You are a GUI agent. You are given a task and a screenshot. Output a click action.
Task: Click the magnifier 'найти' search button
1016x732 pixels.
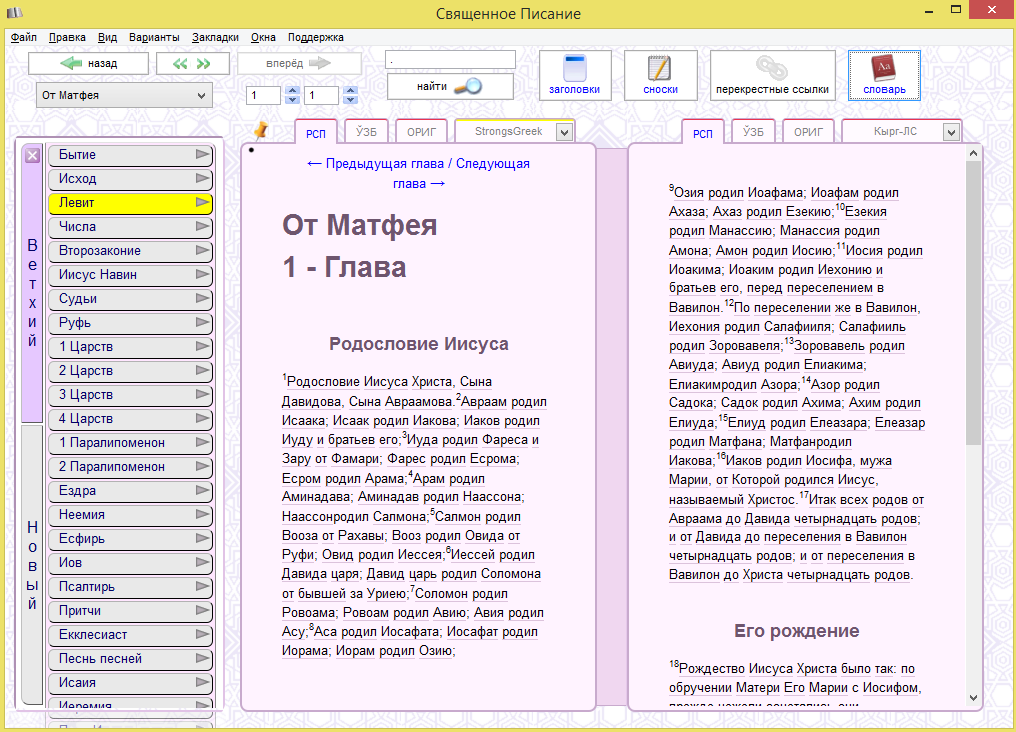tap(450, 86)
